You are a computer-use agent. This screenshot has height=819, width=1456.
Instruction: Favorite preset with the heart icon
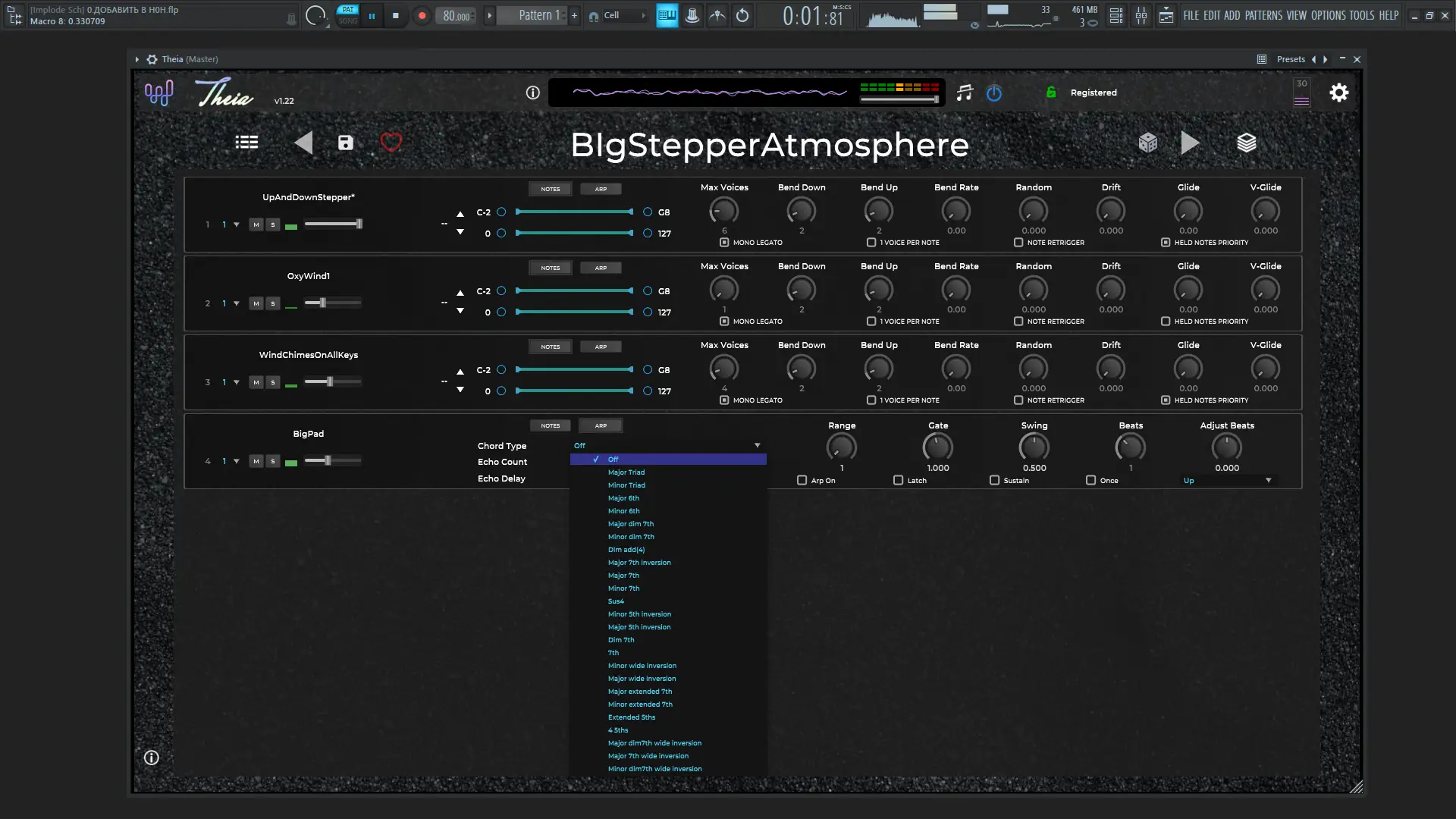[391, 143]
